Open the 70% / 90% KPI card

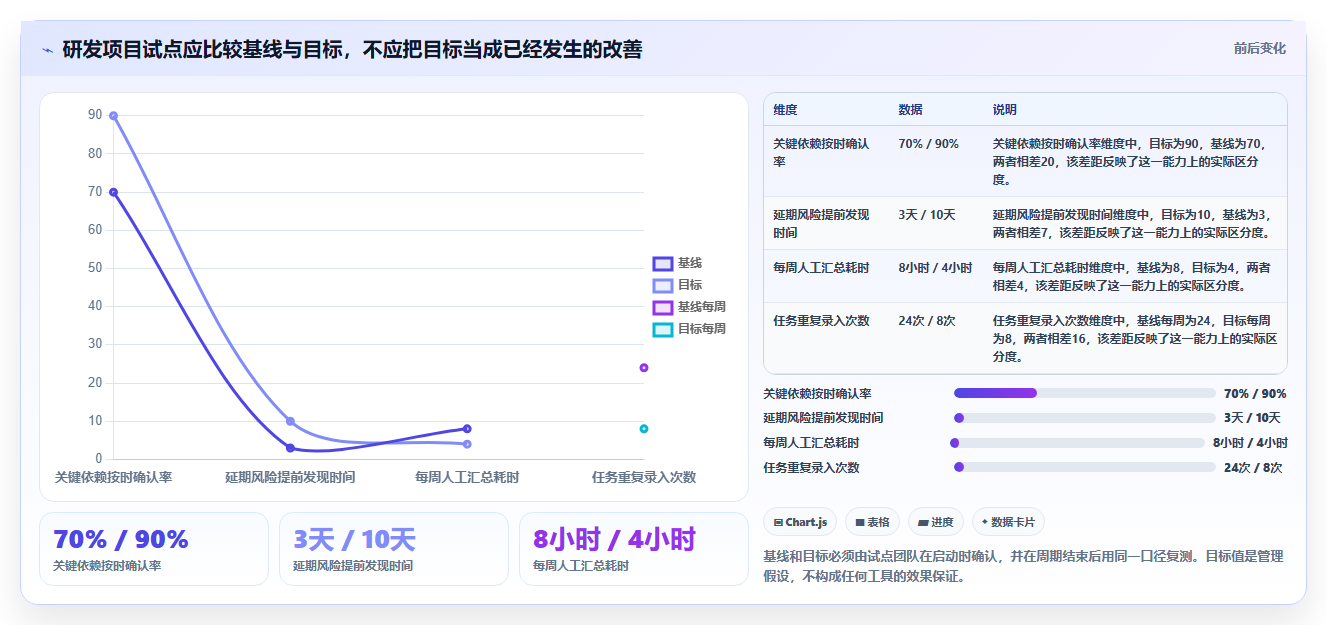click(154, 549)
